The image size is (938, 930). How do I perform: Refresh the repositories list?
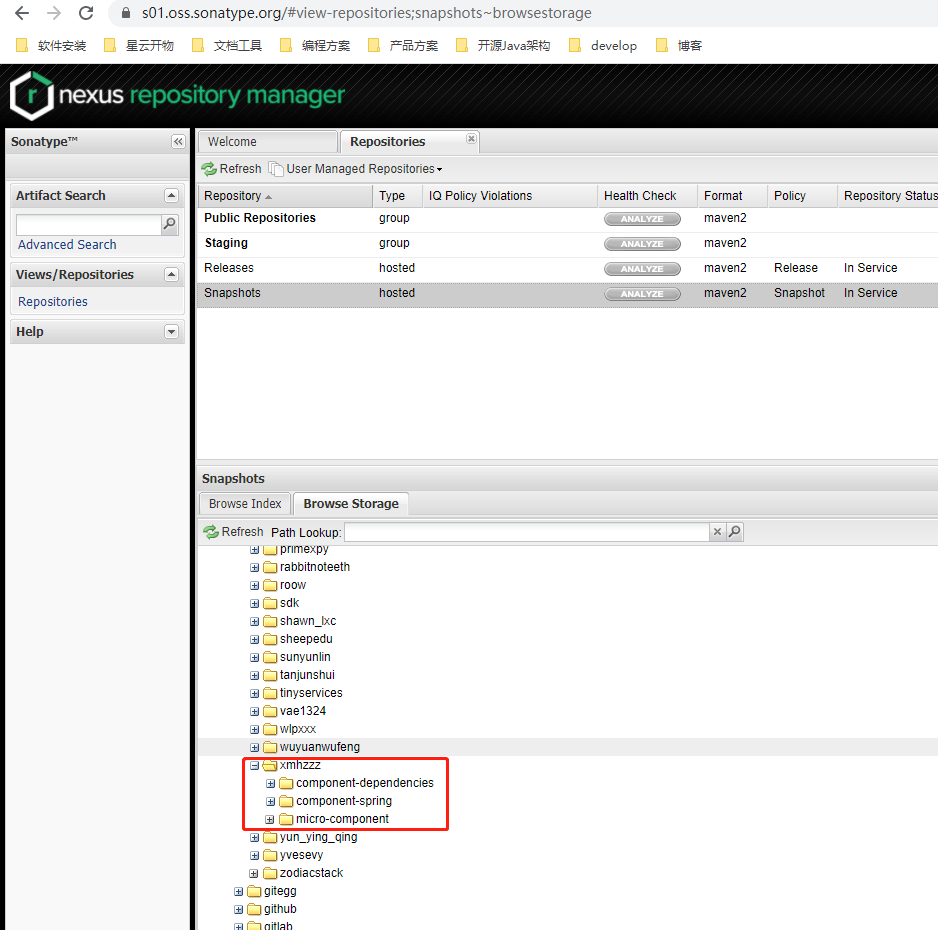[232, 169]
